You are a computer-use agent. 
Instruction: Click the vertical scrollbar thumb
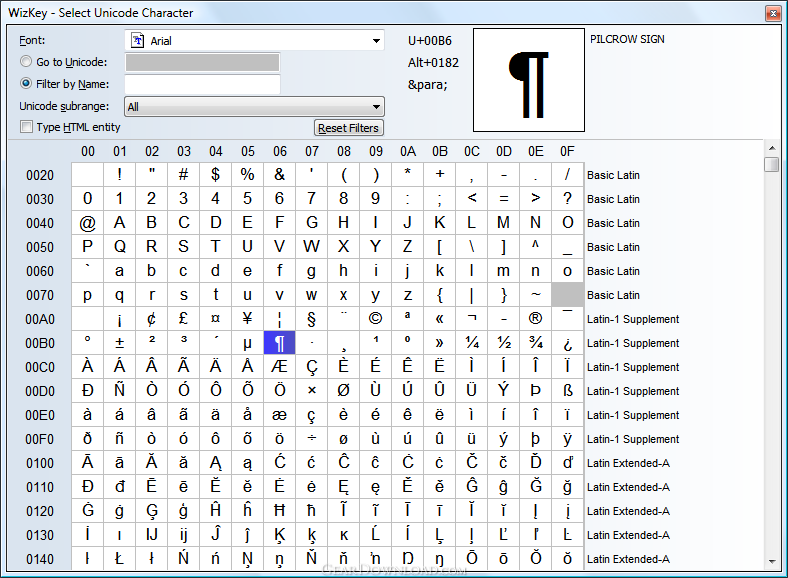click(772, 164)
